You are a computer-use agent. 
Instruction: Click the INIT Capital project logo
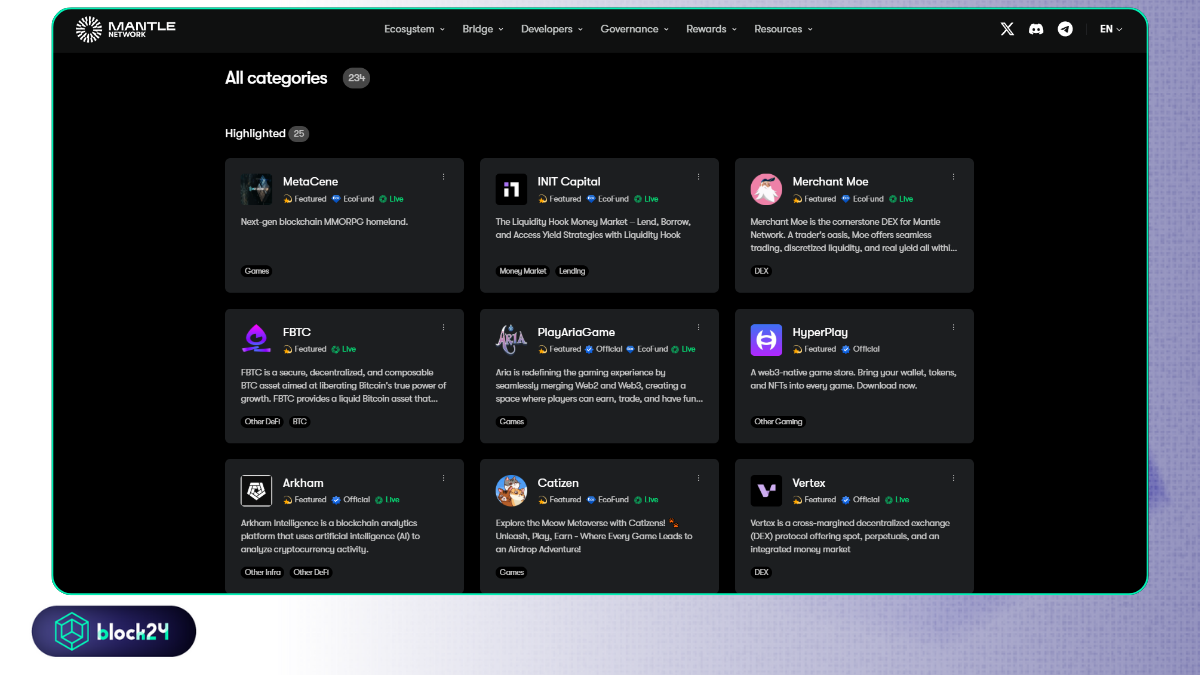(512, 189)
